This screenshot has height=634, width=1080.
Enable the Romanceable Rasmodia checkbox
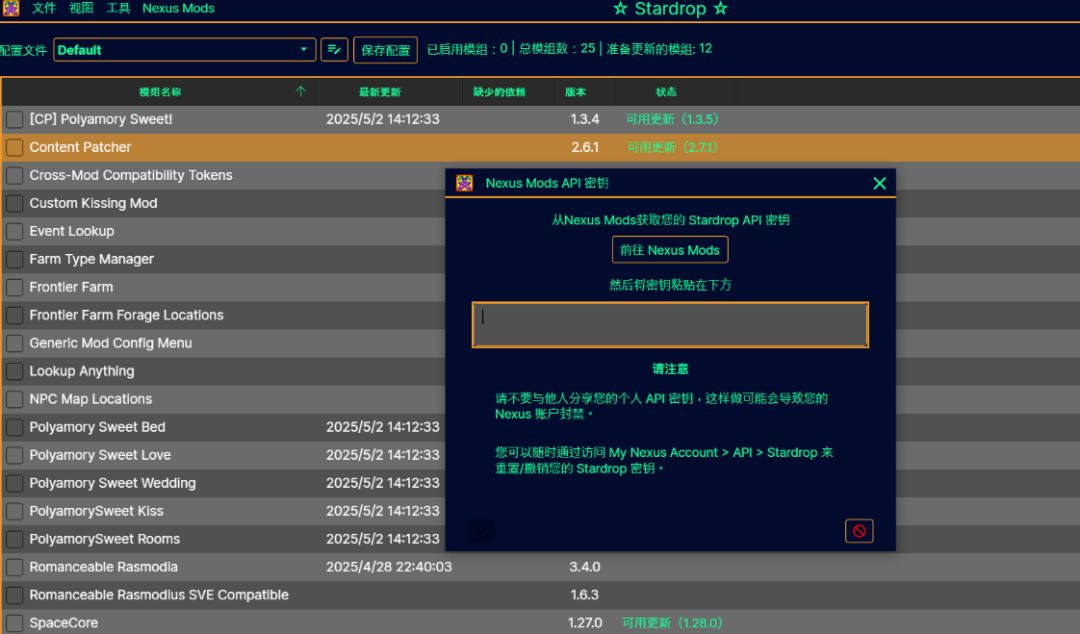[x=14, y=567]
